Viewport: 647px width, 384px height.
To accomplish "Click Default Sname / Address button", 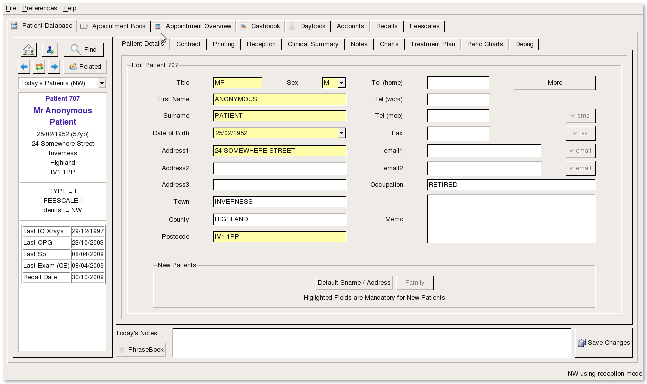I will point(354,283).
